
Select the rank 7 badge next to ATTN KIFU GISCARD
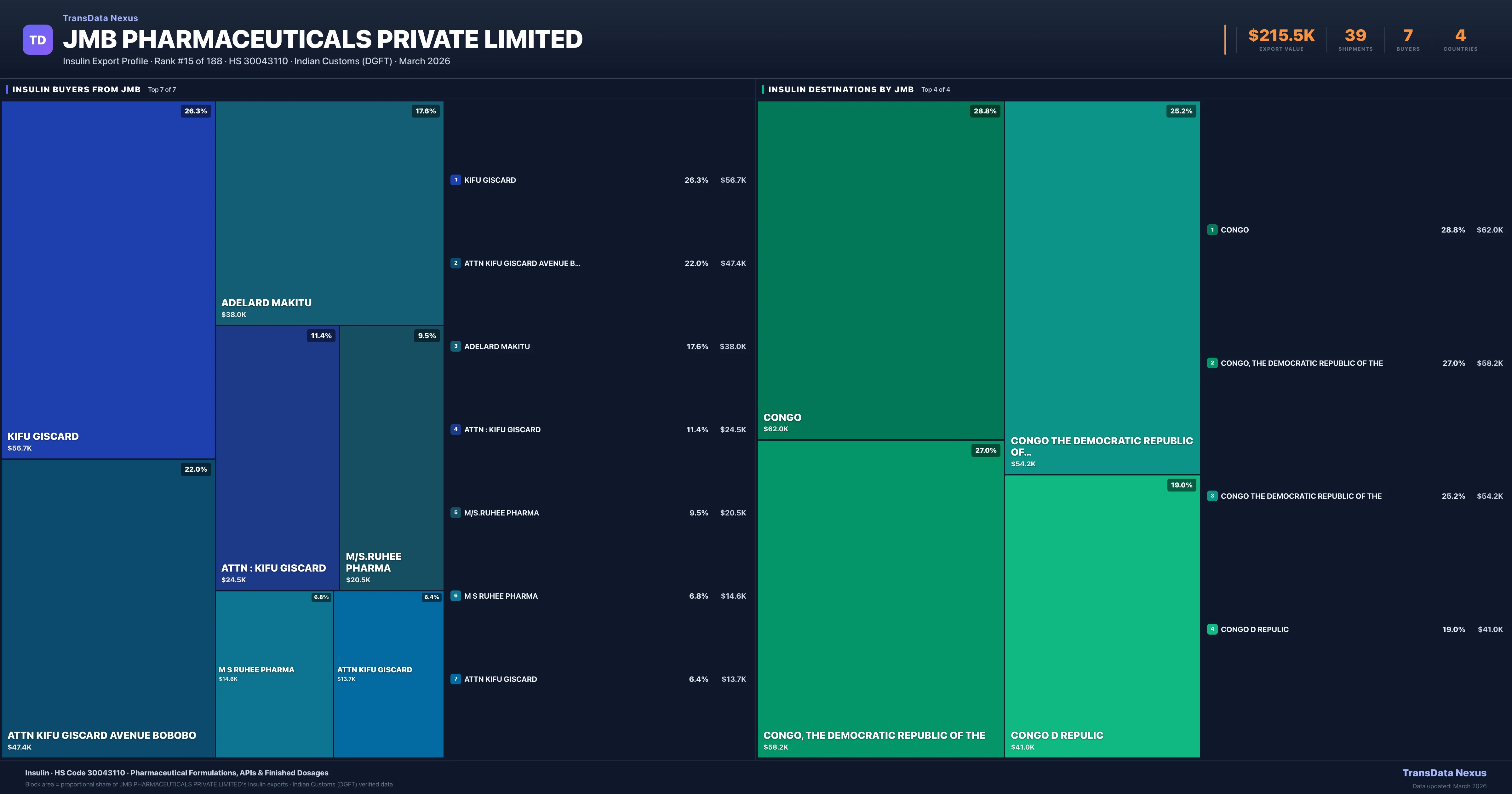(x=455, y=679)
